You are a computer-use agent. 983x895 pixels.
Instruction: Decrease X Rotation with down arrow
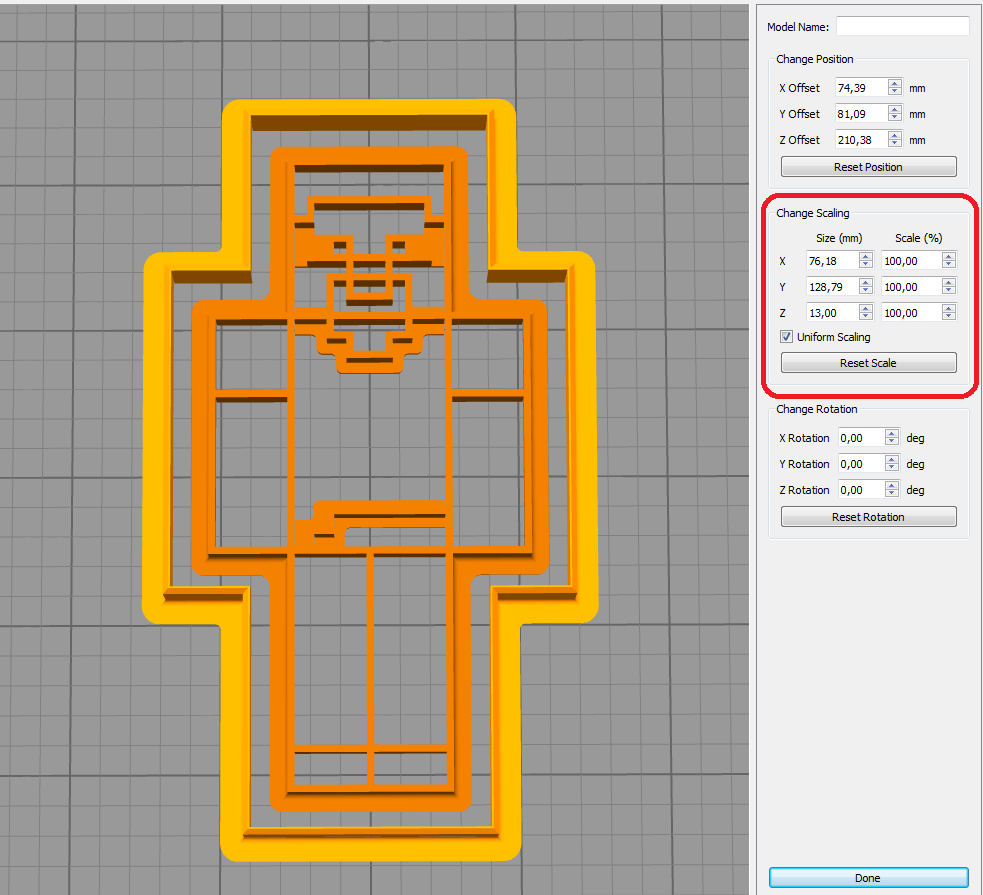tap(892, 442)
